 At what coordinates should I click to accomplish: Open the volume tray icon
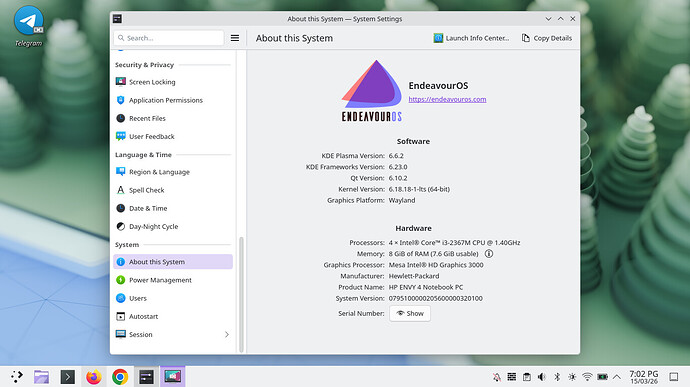pyautogui.click(x=542, y=377)
